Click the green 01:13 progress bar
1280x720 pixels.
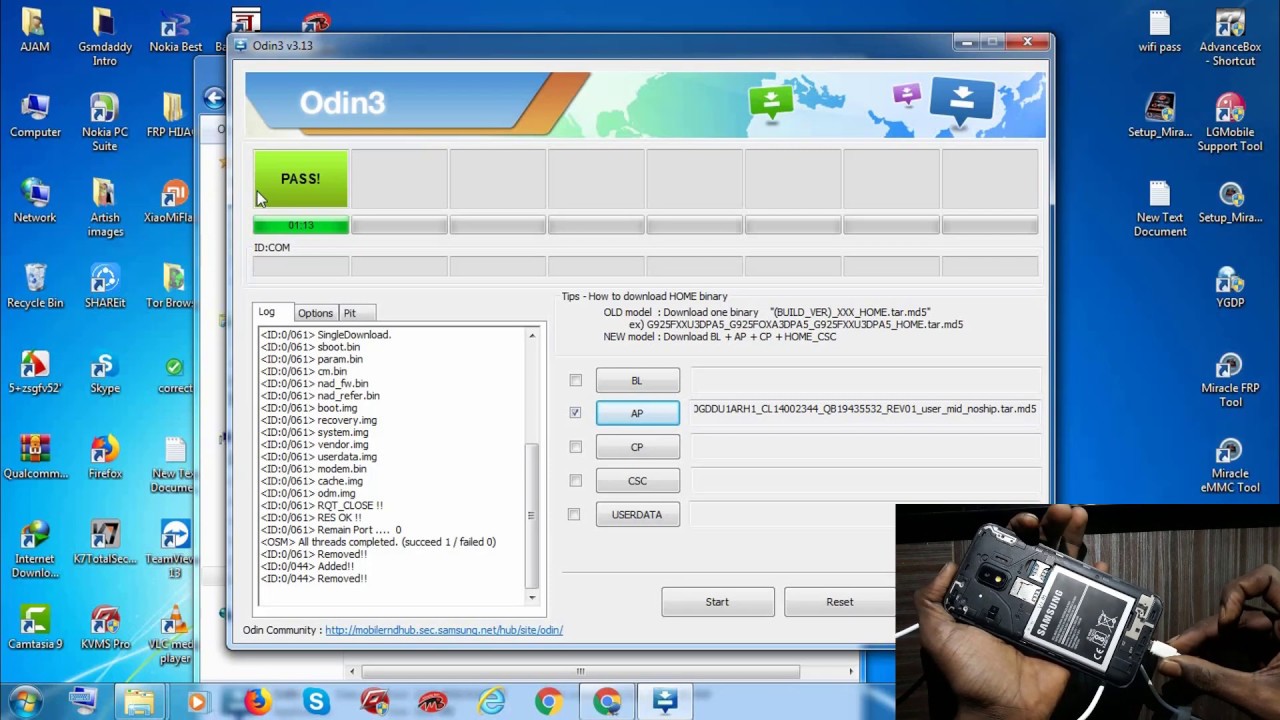coord(301,226)
